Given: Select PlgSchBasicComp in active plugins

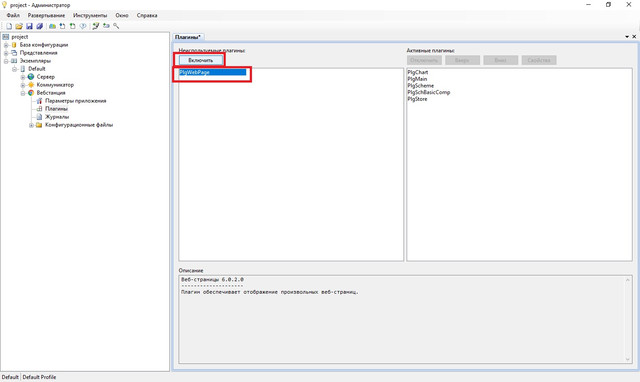Looking at the screenshot, I should click(x=429, y=92).
